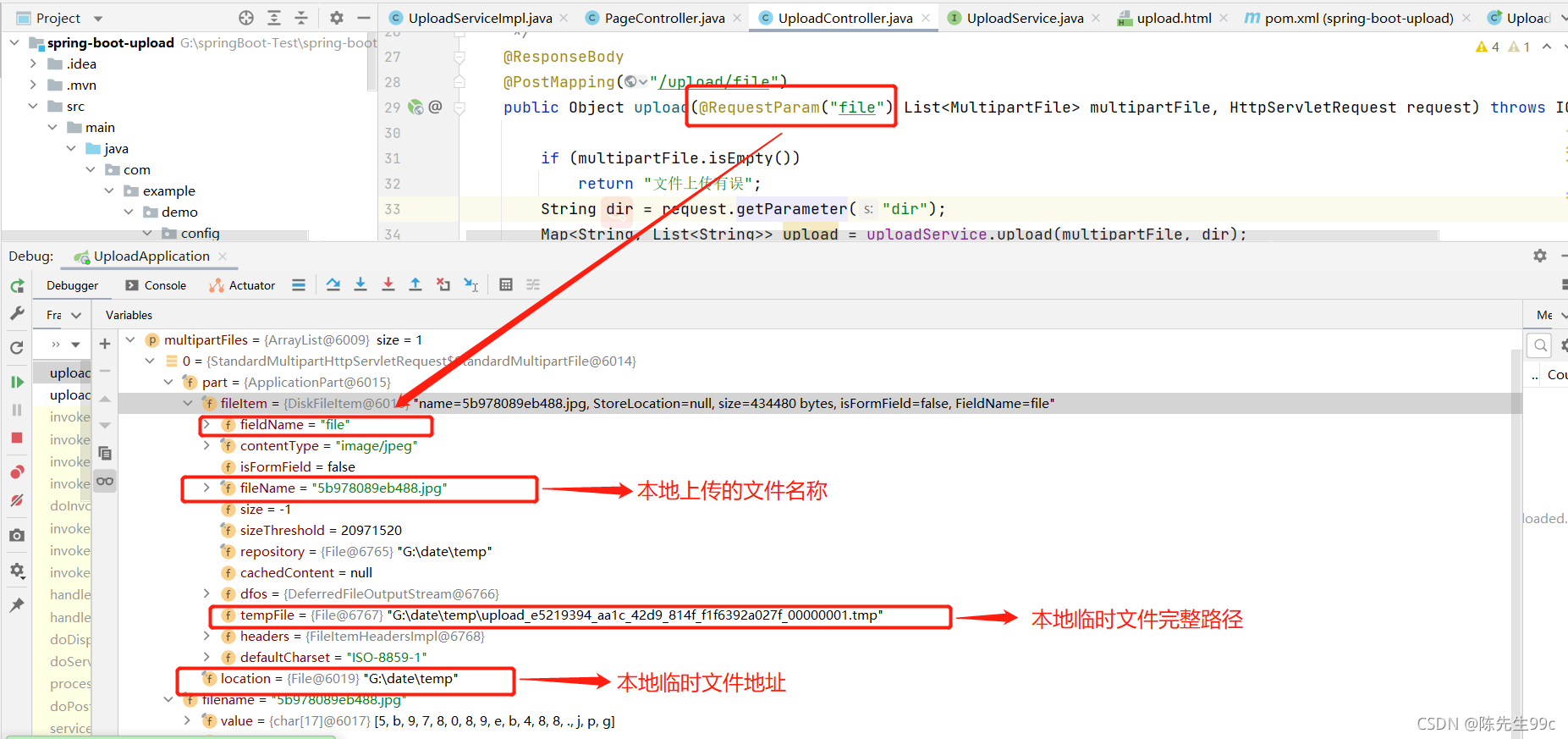Screen dimensions: 1568x739
Task: Switch to UploadService.java tab
Action: click(1025, 18)
